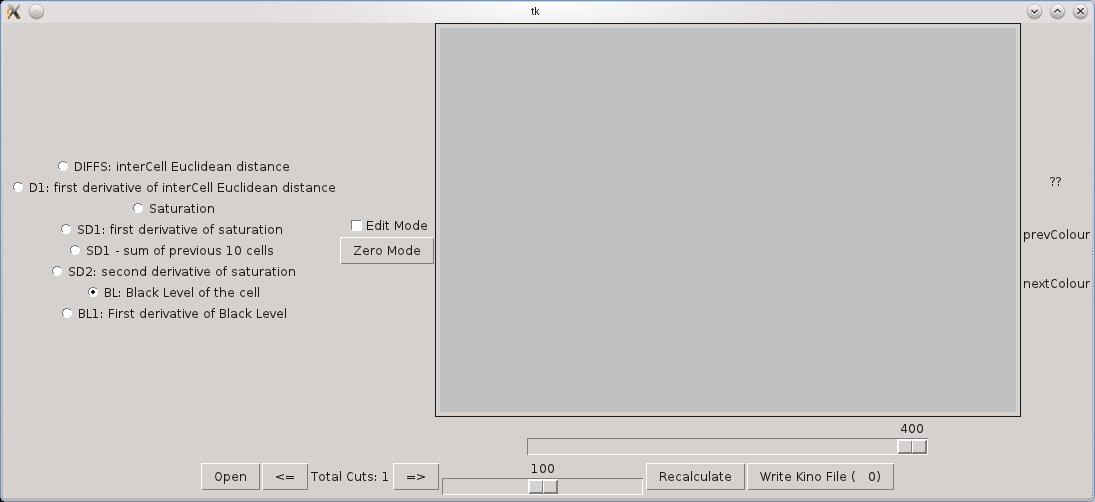The image size is (1095, 502).
Task: Enable the Edit Mode checkbox
Action: [x=357, y=226]
